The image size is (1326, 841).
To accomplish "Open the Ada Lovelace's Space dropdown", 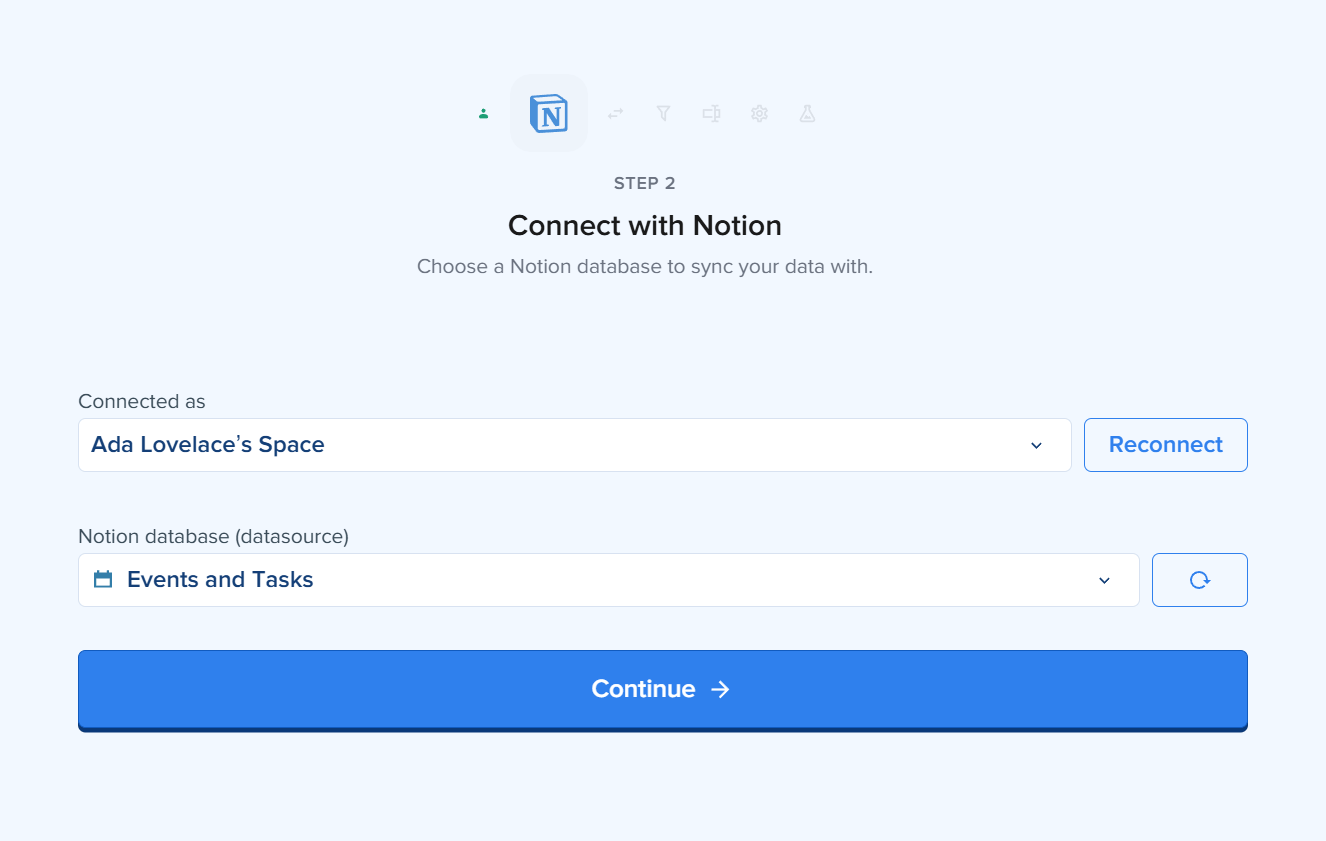I will coord(574,445).
